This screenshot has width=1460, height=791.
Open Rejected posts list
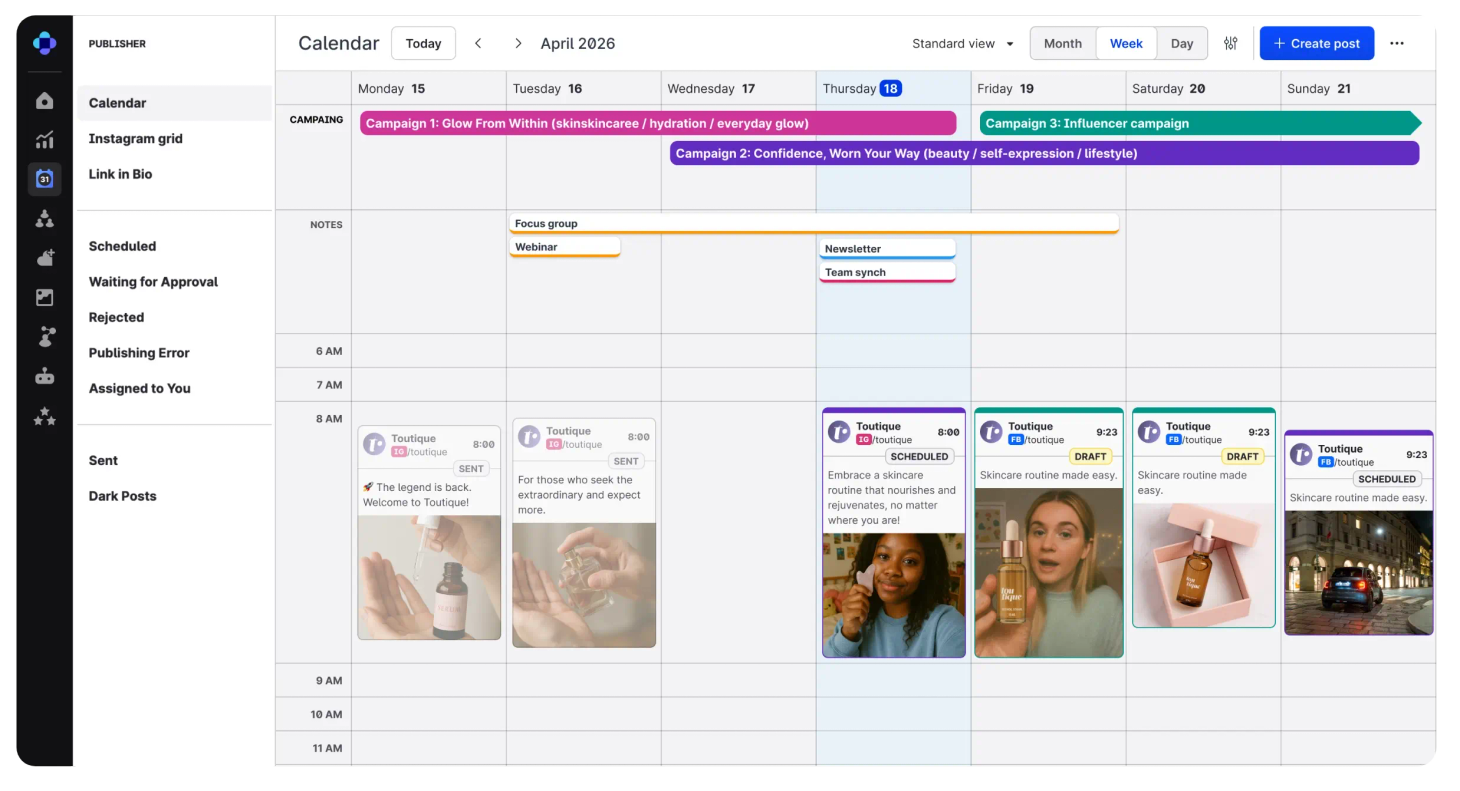point(116,317)
